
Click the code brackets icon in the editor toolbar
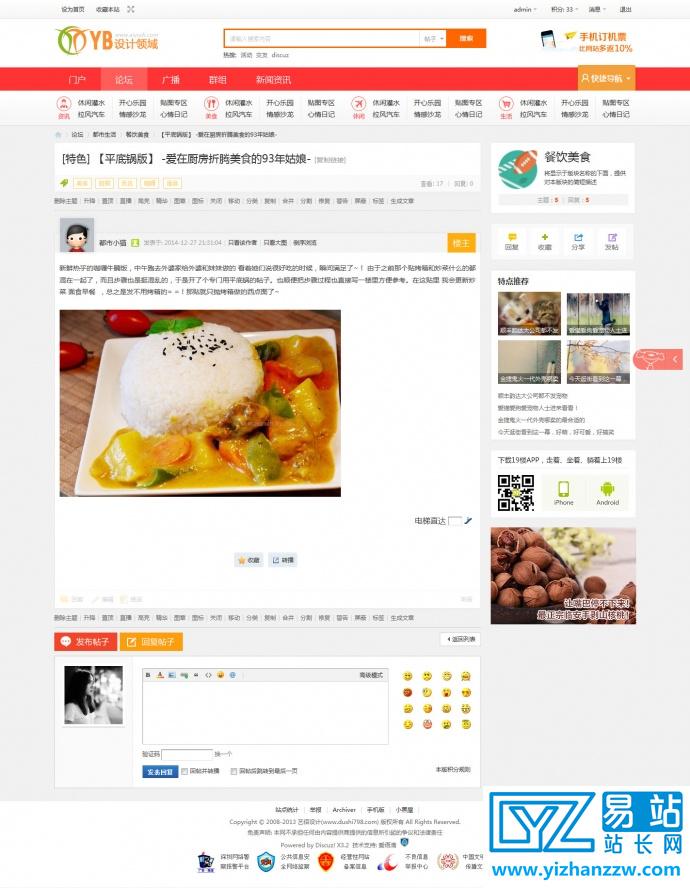(208, 675)
